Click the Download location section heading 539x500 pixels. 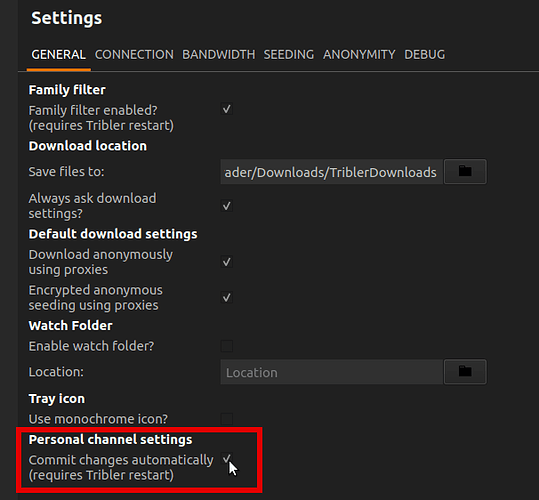(x=88, y=146)
